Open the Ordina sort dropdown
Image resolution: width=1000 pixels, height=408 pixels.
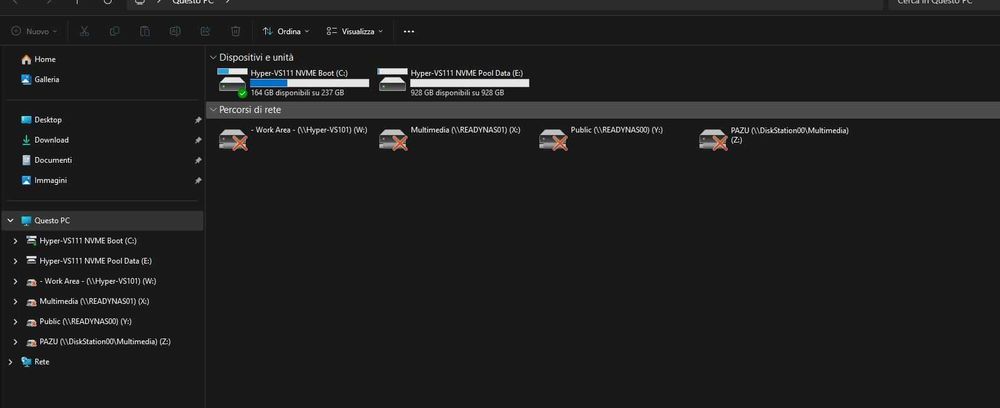[286, 31]
